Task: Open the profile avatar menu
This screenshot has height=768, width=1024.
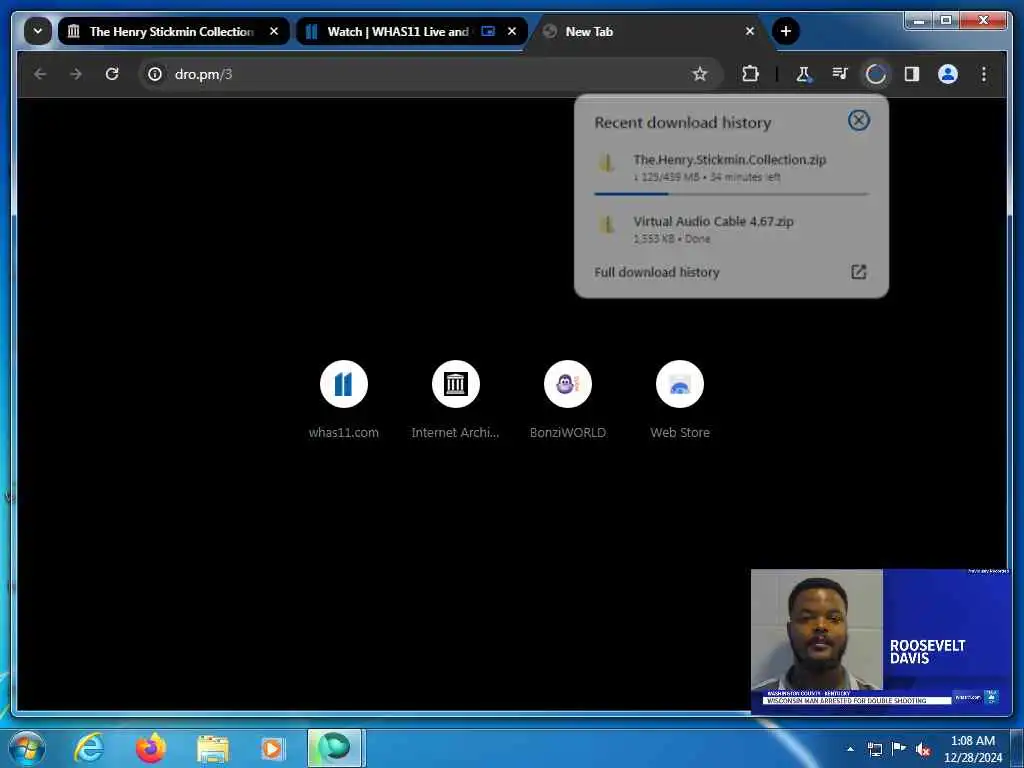Action: coord(948,74)
